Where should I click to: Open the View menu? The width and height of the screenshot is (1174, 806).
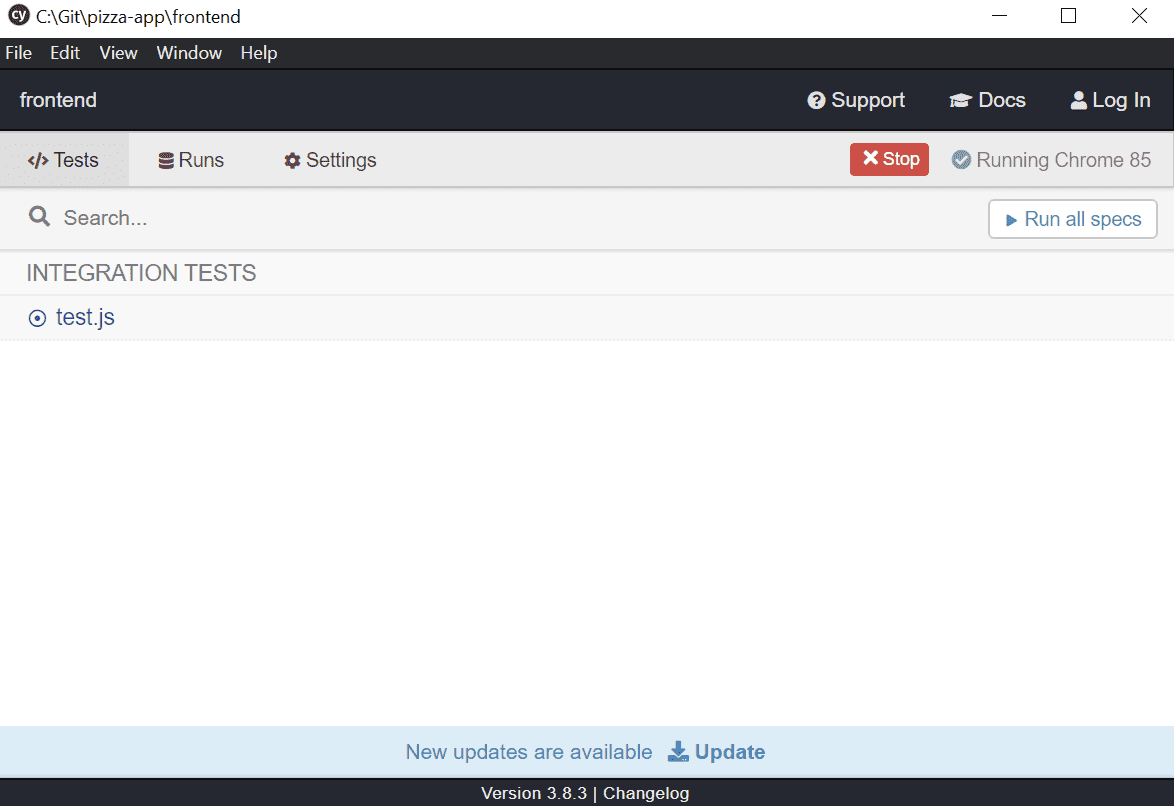pos(118,53)
